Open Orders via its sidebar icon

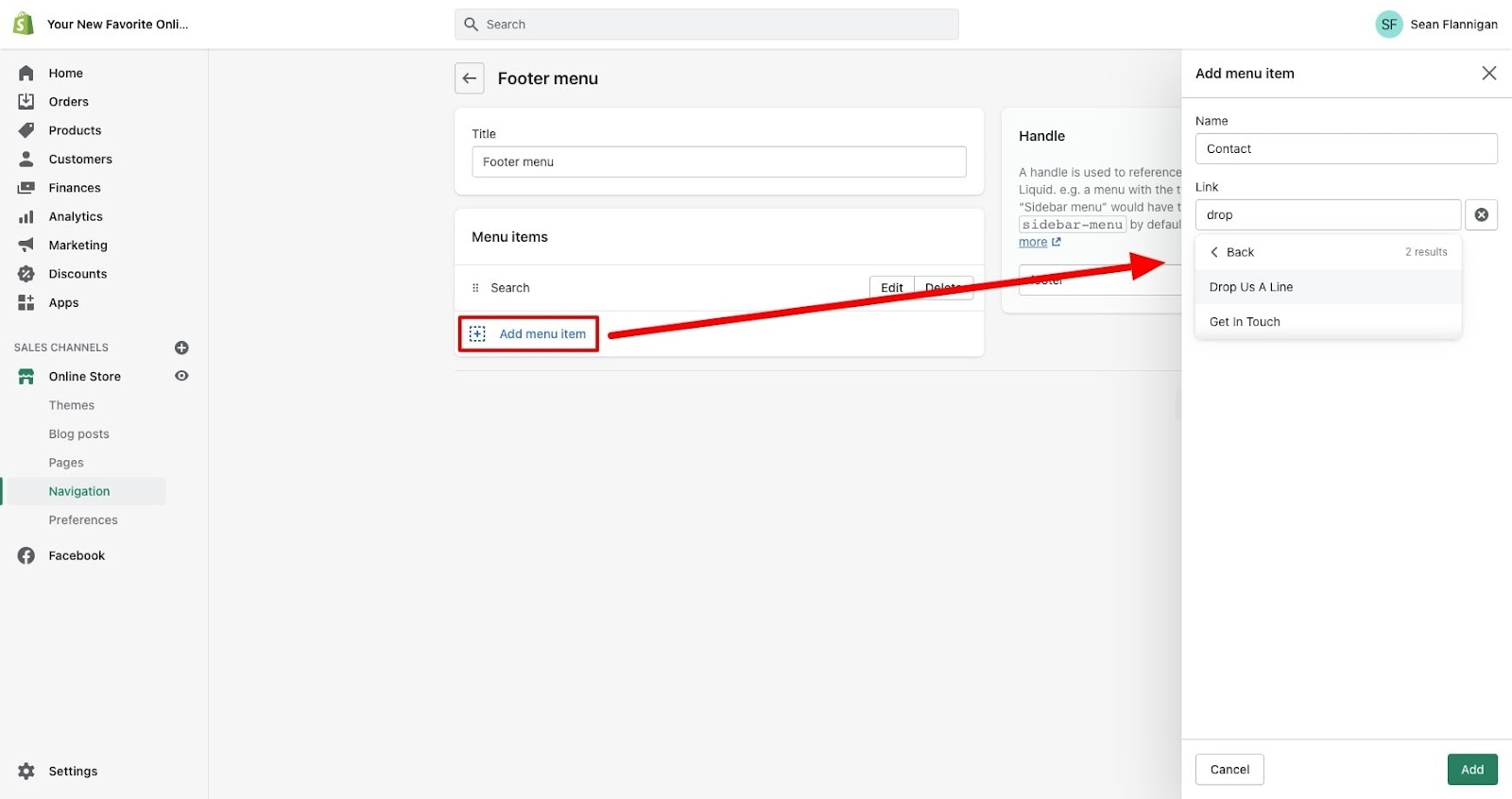click(27, 101)
